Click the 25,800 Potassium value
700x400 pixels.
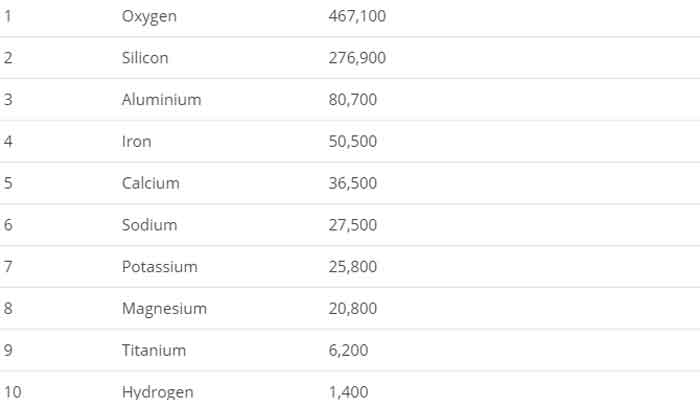(353, 267)
